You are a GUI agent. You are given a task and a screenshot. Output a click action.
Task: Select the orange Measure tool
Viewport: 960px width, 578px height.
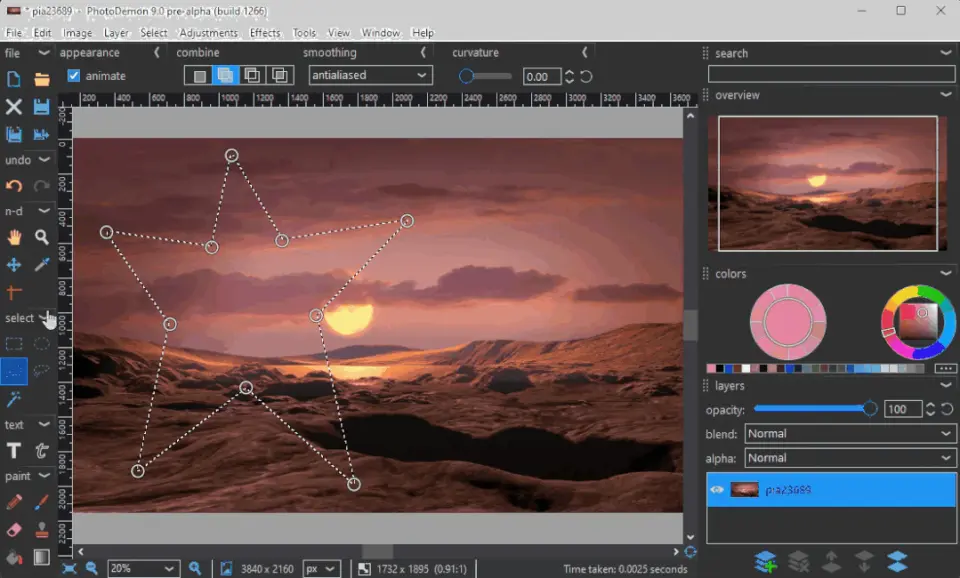tap(13, 292)
